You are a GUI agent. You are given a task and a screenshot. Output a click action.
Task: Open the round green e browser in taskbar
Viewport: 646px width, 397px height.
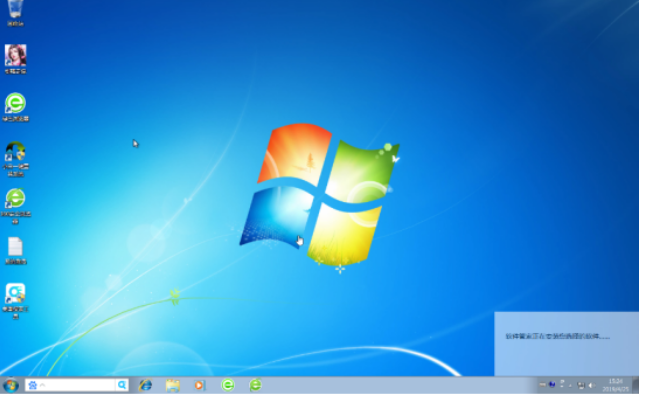point(228,385)
